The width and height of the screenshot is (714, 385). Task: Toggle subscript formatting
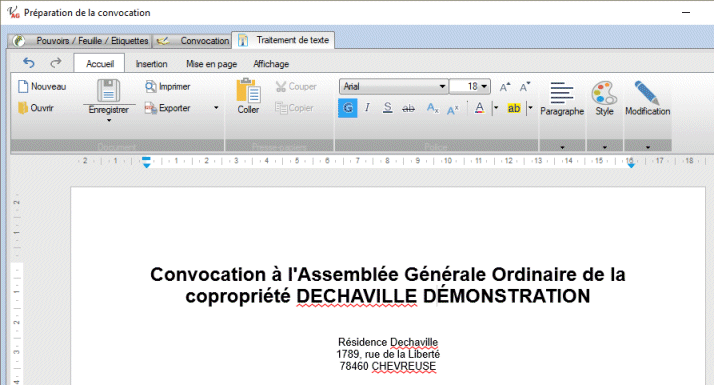[433, 108]
